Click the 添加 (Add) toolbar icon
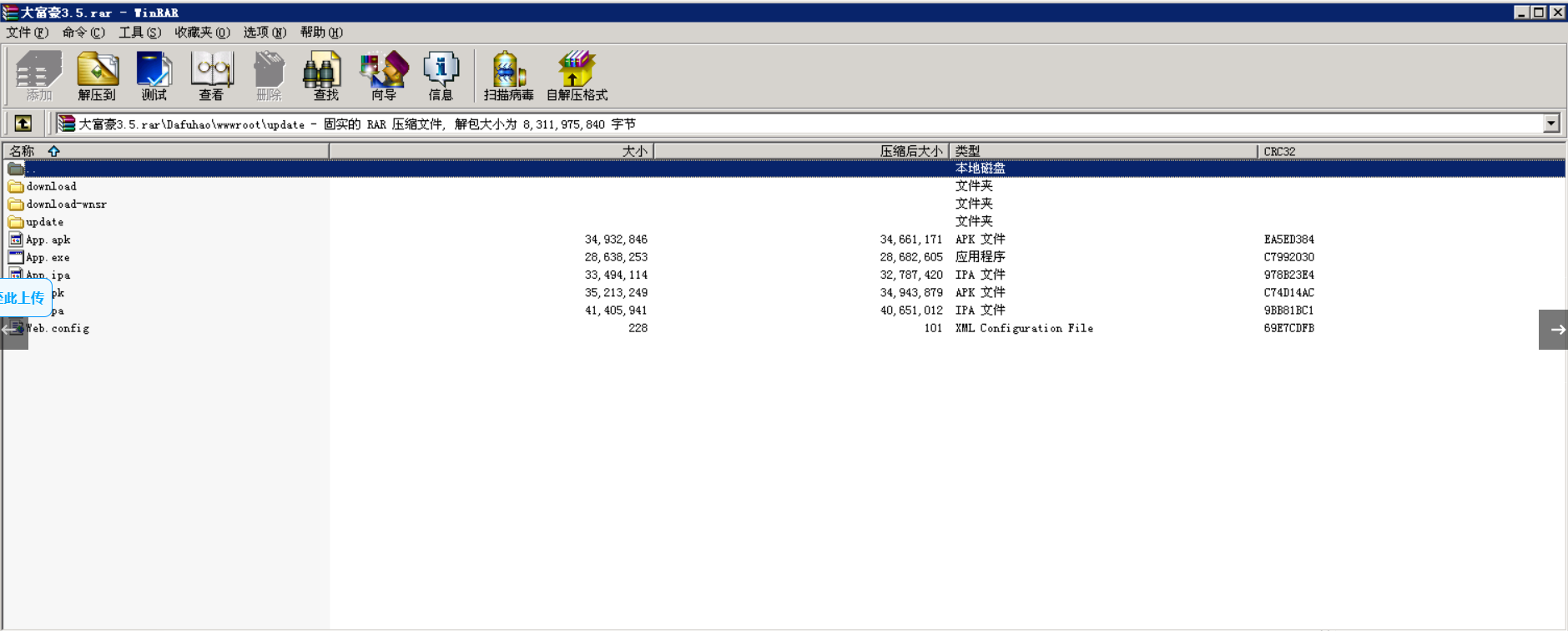Image resolution: width=1568 pixels, height=631 pixels. click(x=39, y=76)
